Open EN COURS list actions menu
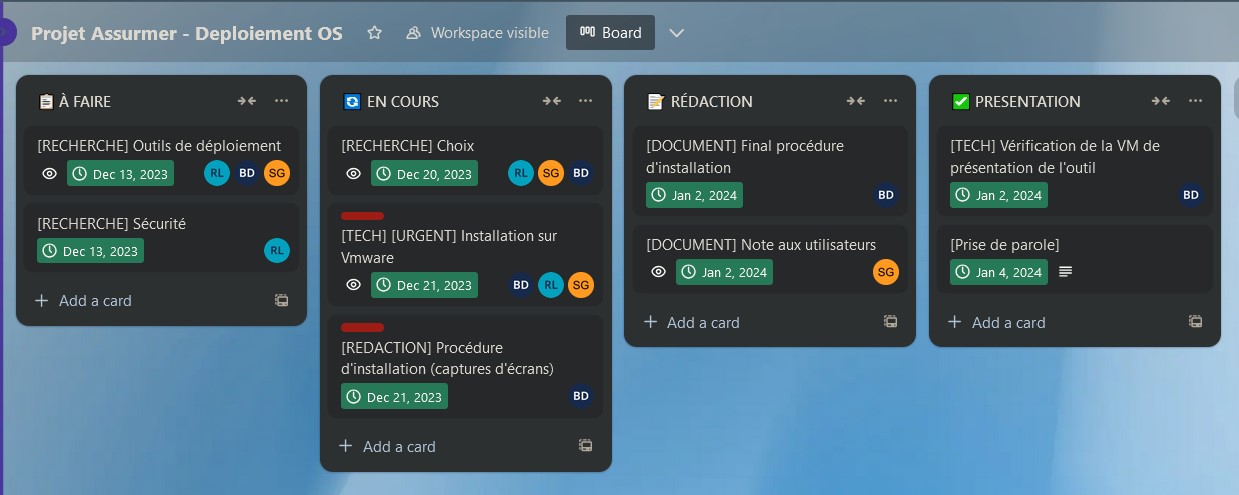Viewport: 1239px width, 495px height. tap(586, 101)
